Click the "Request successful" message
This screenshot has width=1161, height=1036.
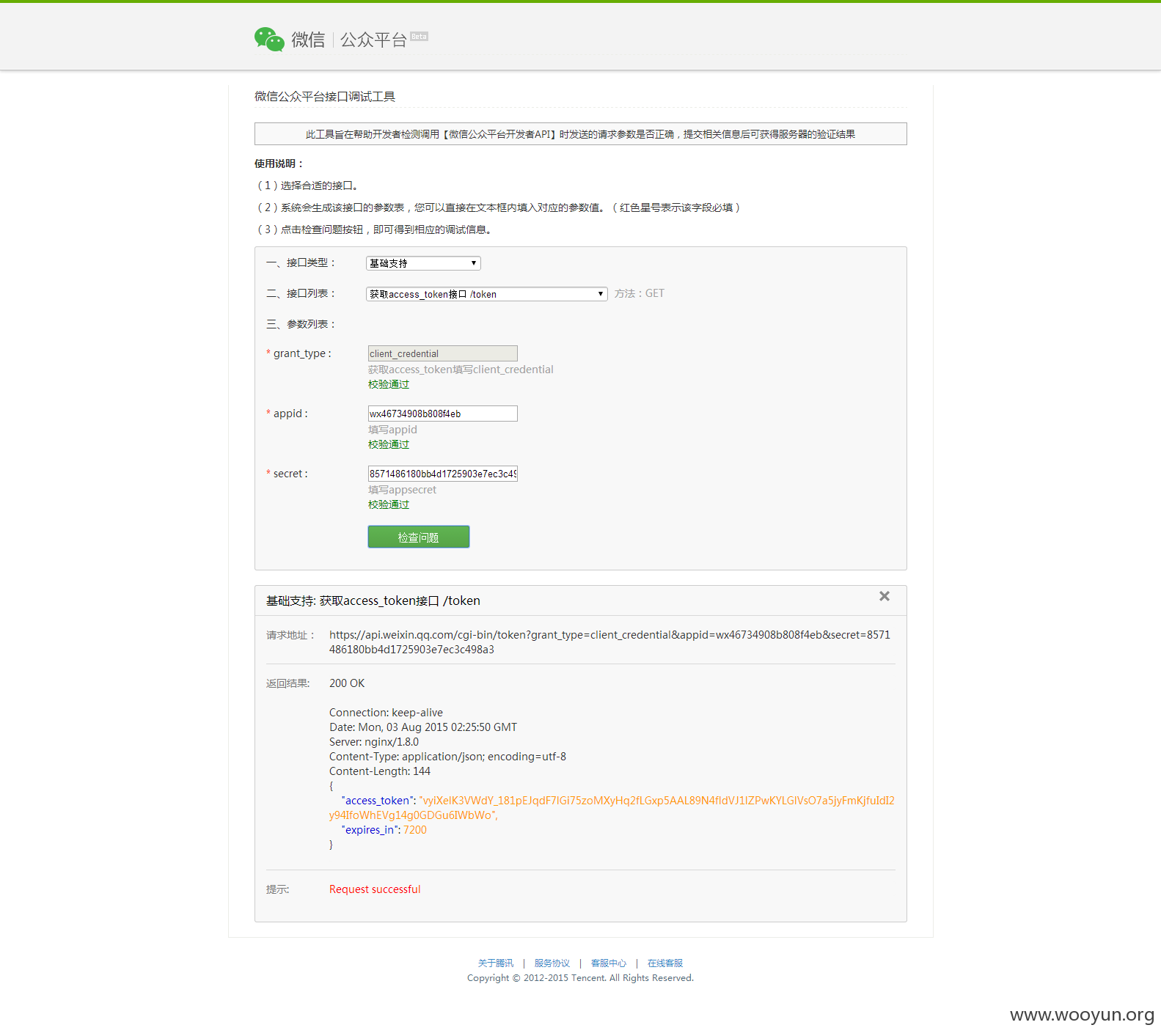click(x=375, y=889)
